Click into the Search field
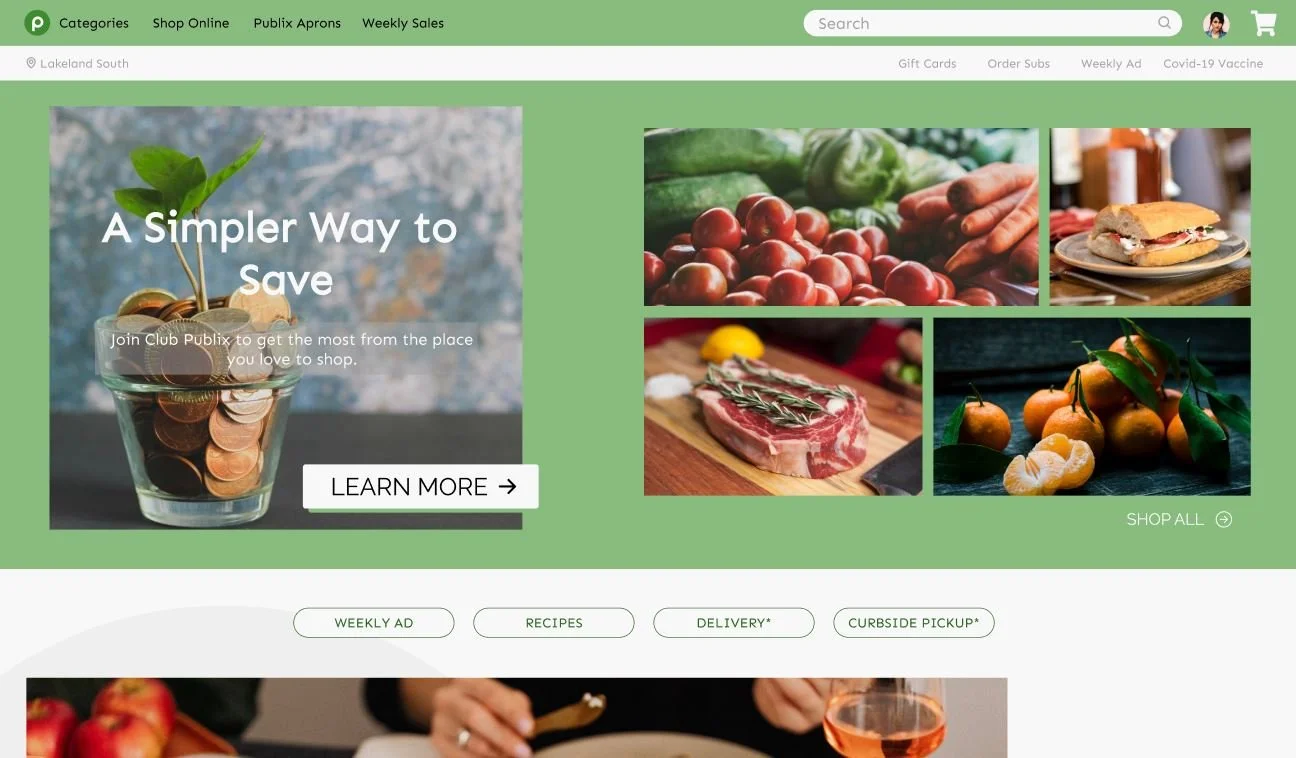The width and height of the screenshot is (1296, 758). click(x=992, y=23)
